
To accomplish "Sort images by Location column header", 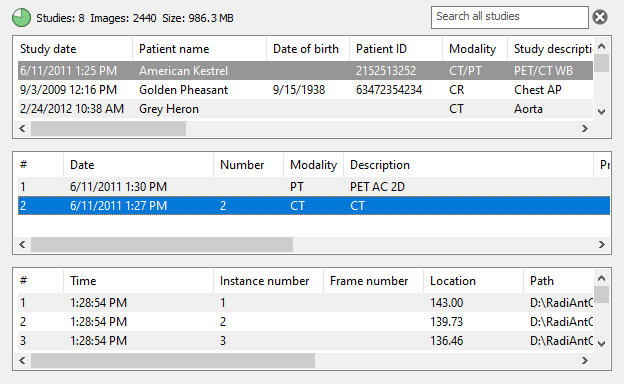I will coord(473,281).
